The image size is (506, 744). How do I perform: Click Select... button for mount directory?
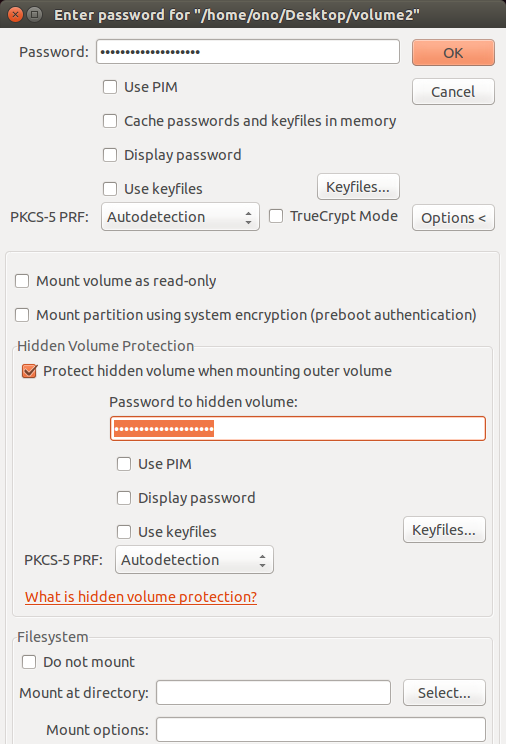[444, 693]
